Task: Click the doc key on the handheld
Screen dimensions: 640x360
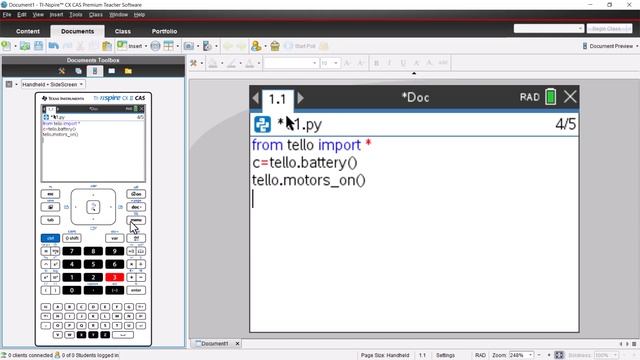Action: [x=136, y=207]
